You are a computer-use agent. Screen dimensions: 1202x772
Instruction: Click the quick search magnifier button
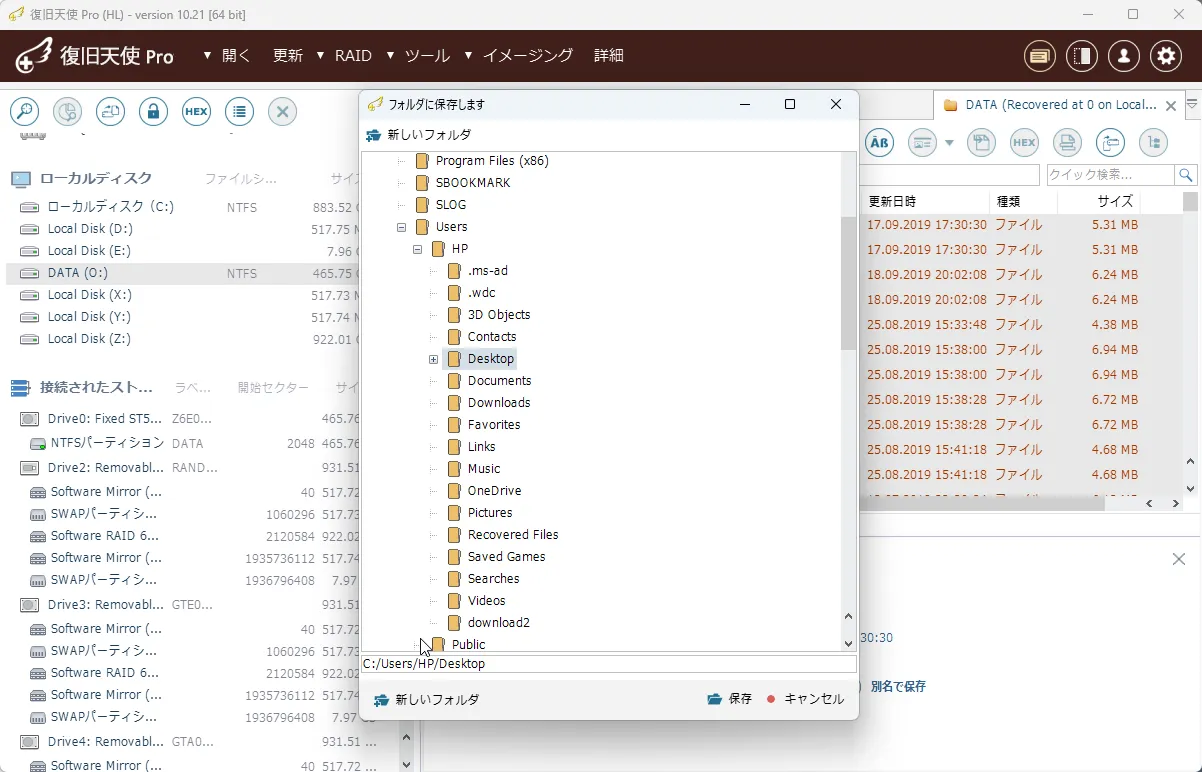pos(1186,175)
